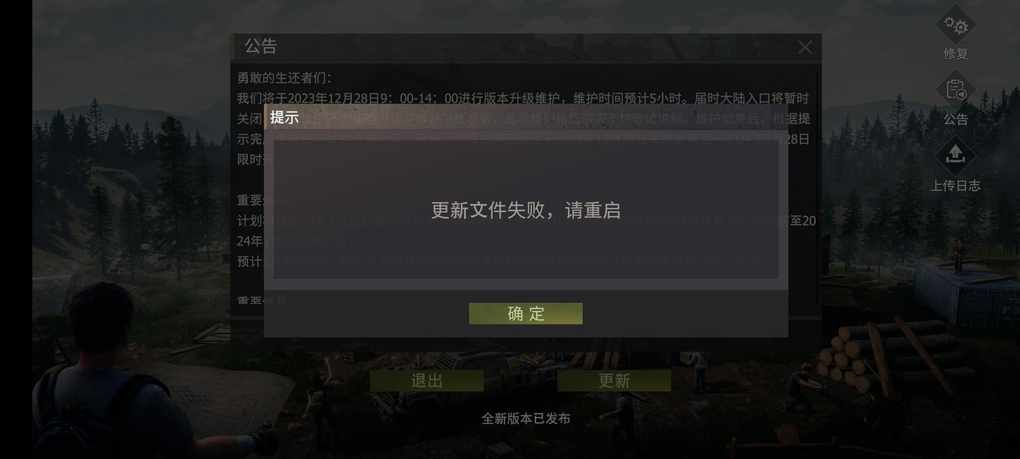Select the 修复 text label under the gear

(956, 54)
